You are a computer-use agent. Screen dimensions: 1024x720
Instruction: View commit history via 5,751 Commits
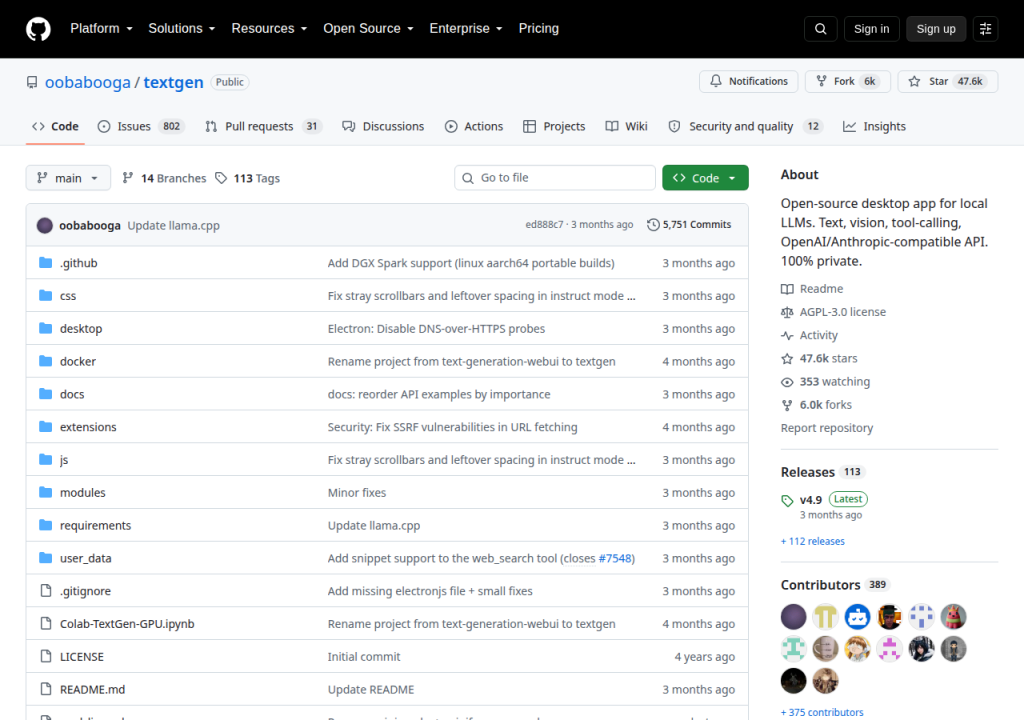point(689,225)
